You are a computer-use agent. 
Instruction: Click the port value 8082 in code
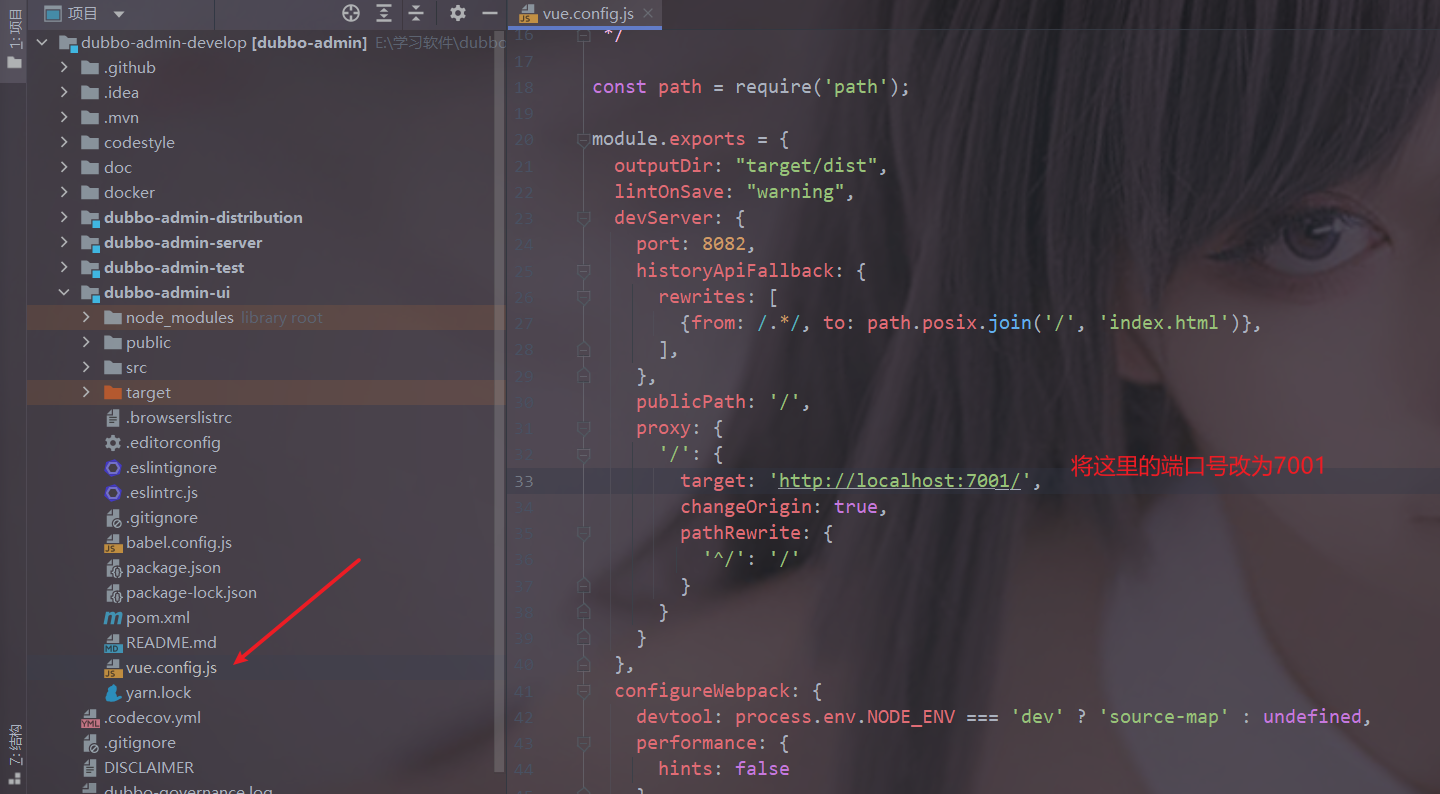click(x=724, y=244)
